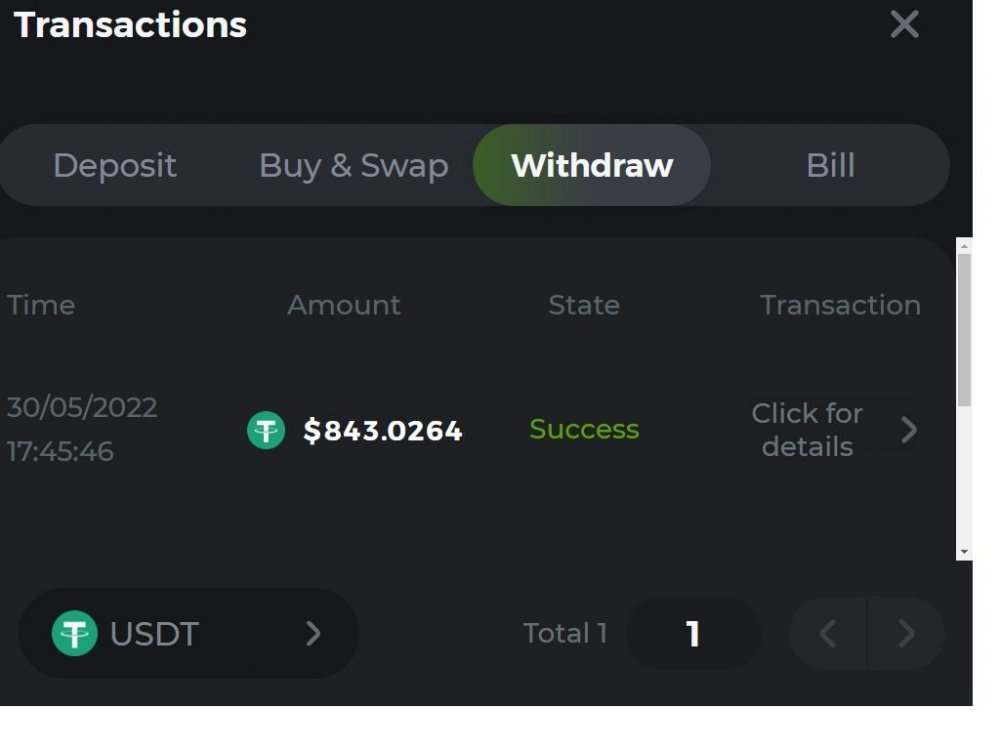Switch to the Deposit tab

(x=115, y=165)
